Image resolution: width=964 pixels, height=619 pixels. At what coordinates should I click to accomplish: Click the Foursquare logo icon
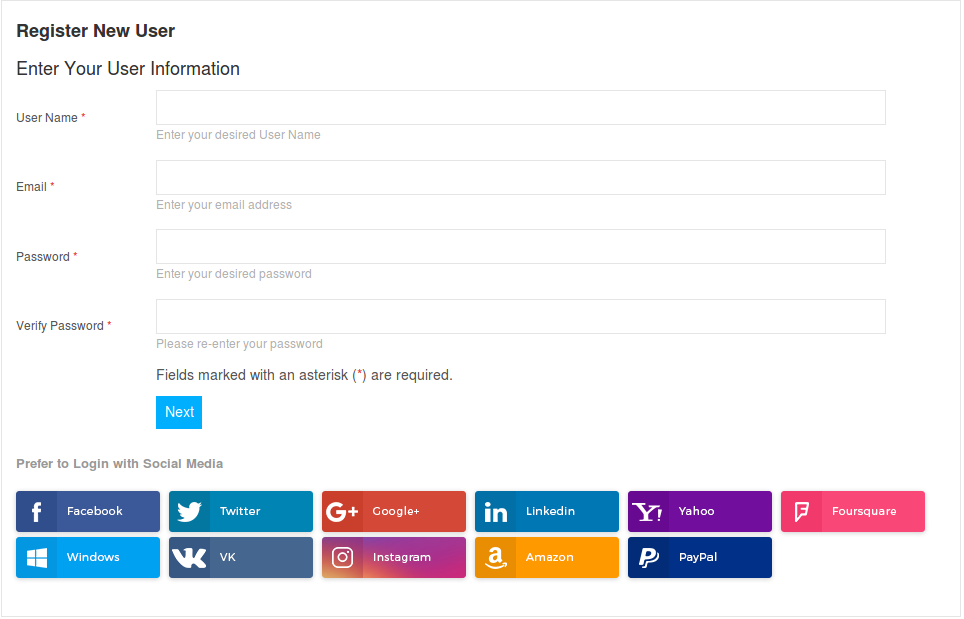click(801, 512)
